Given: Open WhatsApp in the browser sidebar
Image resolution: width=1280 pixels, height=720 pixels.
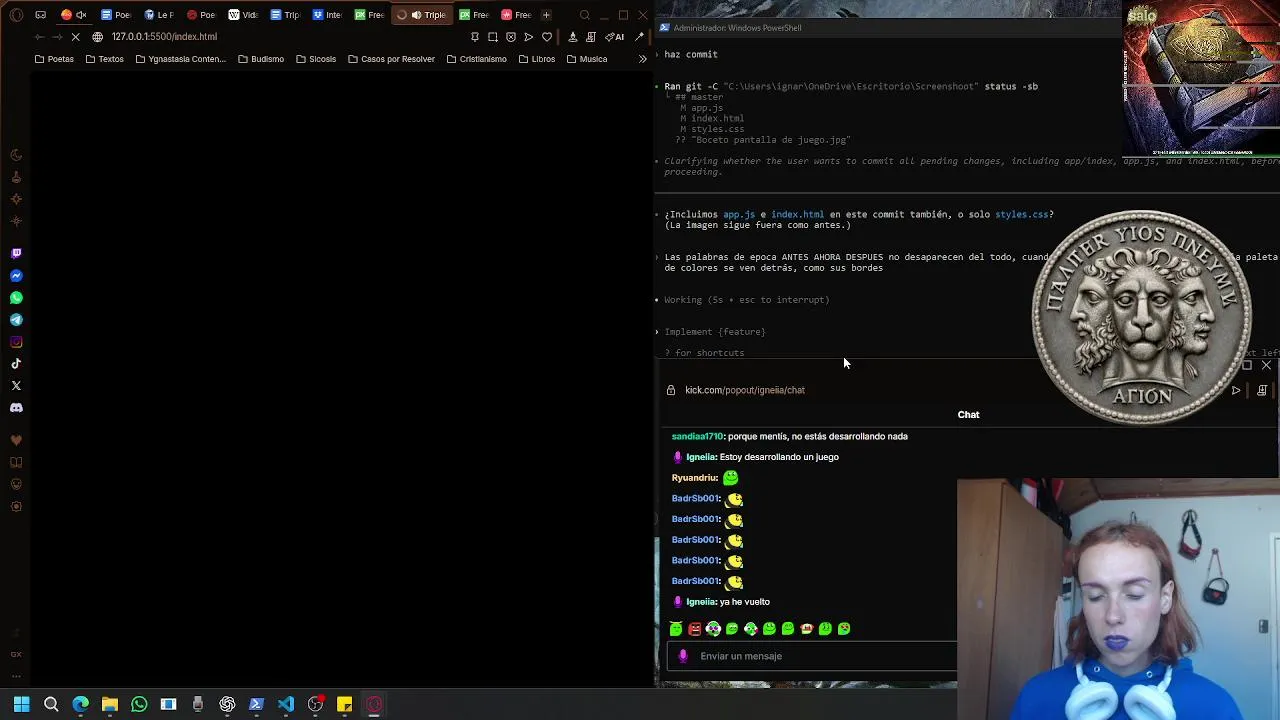Looking at the screenshot, I should [x=16, y=298].
